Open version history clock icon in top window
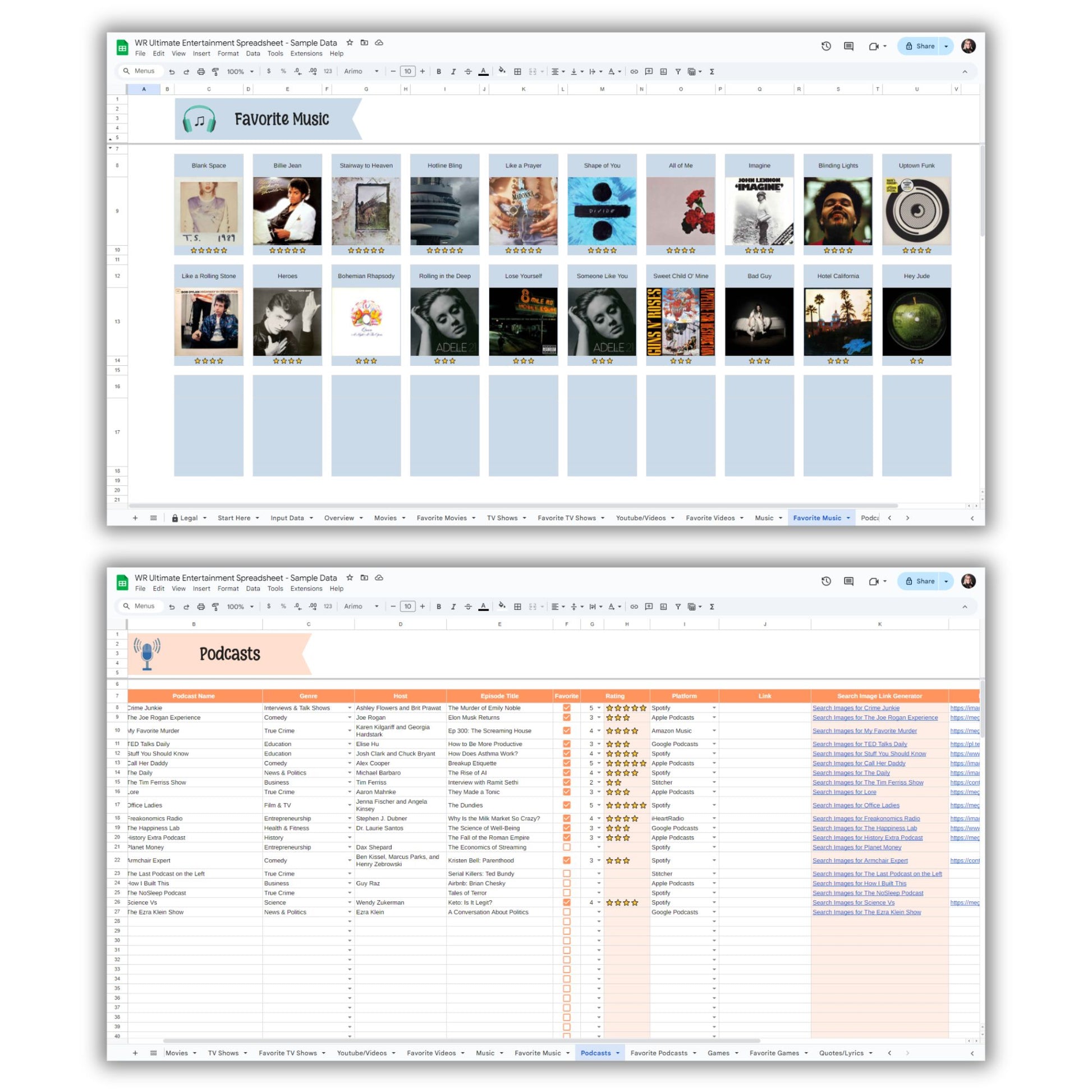Image resolution: width=1092 pixels, height=1092 pixels. pyautogui.click(x=826, y=47)
